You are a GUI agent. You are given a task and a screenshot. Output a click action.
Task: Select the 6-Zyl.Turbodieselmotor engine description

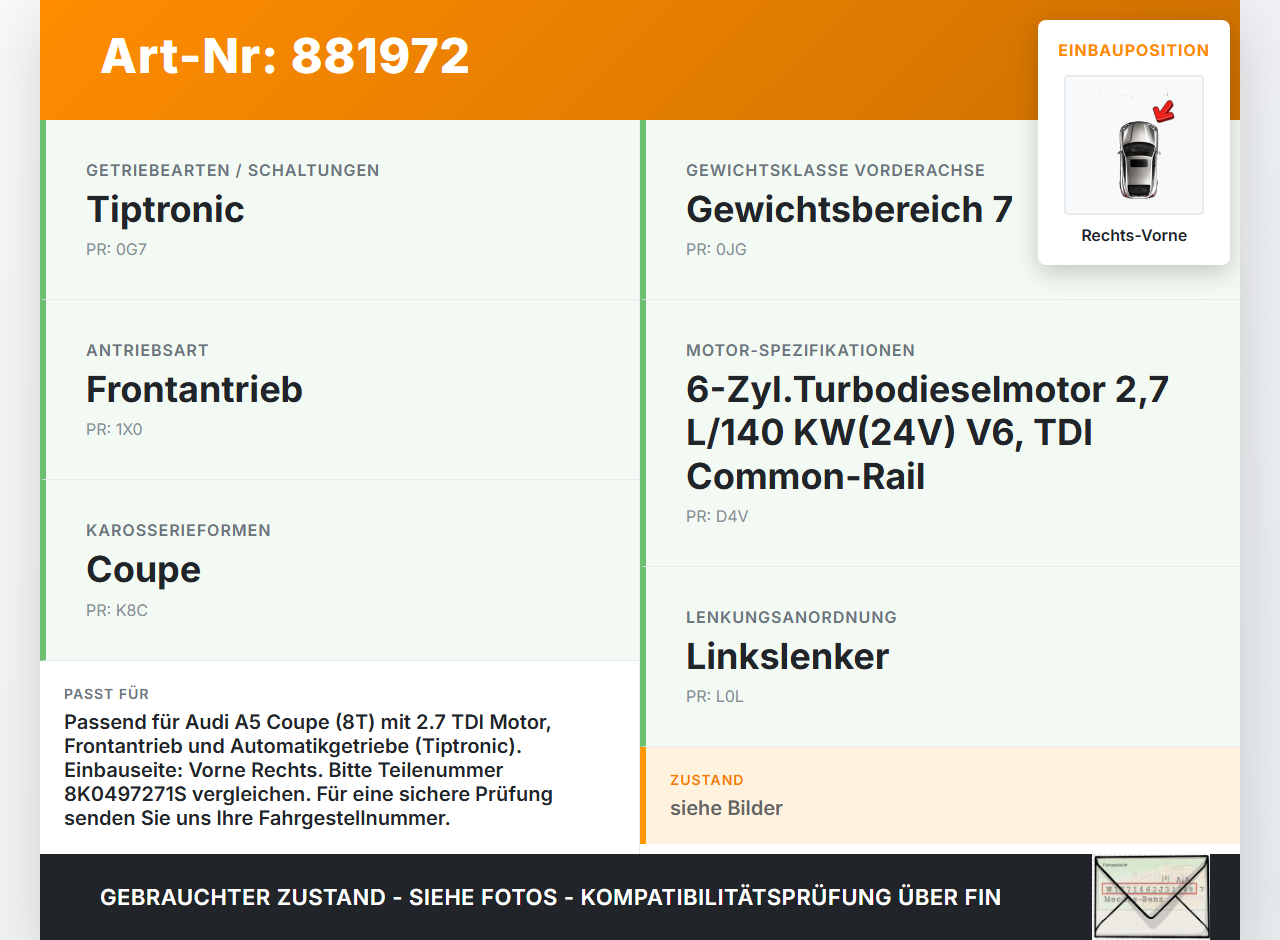click(x=928, y=432)
